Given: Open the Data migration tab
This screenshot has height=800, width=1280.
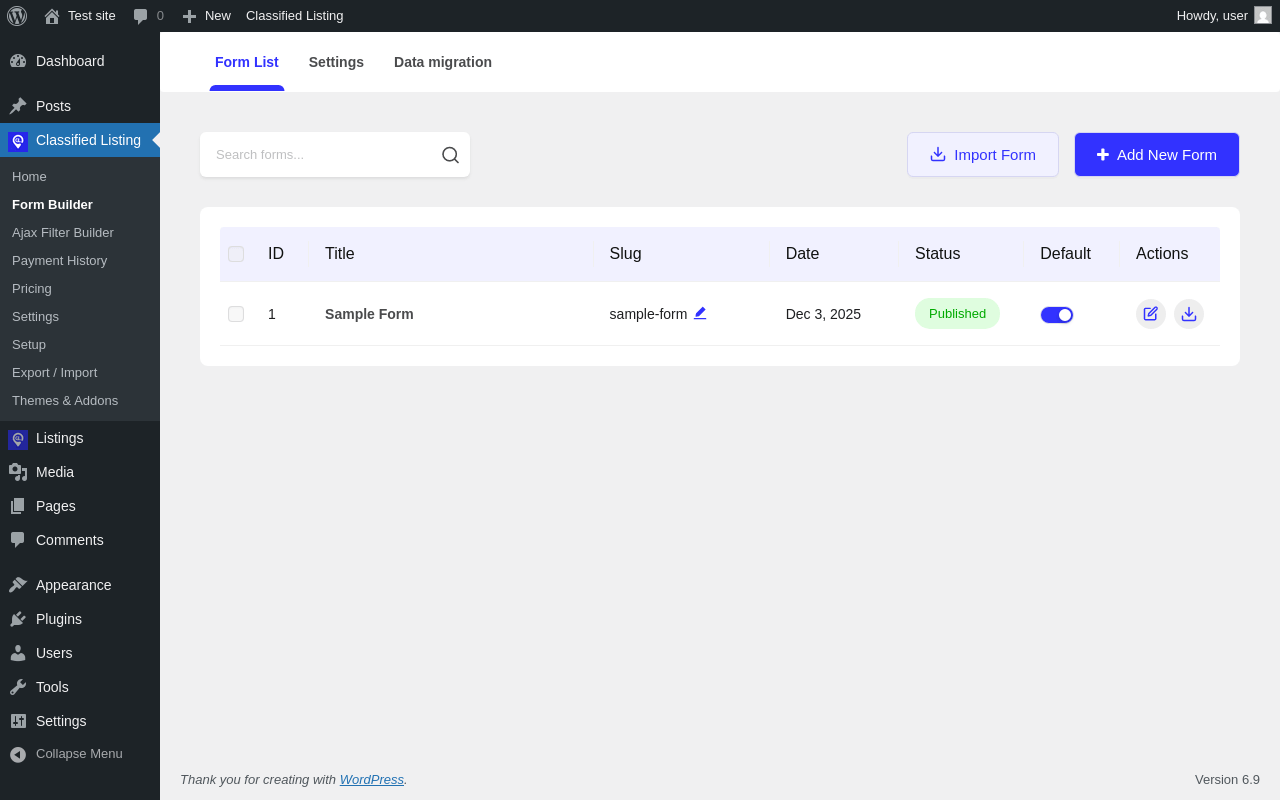Looking at the screenshot, I should (442, 62).
